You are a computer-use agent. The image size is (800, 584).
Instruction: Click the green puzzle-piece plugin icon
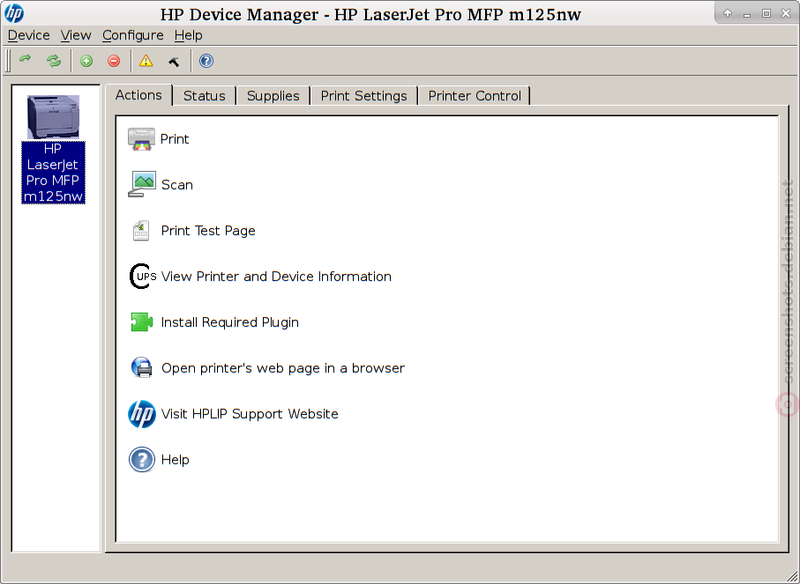(x=141, y=322)
